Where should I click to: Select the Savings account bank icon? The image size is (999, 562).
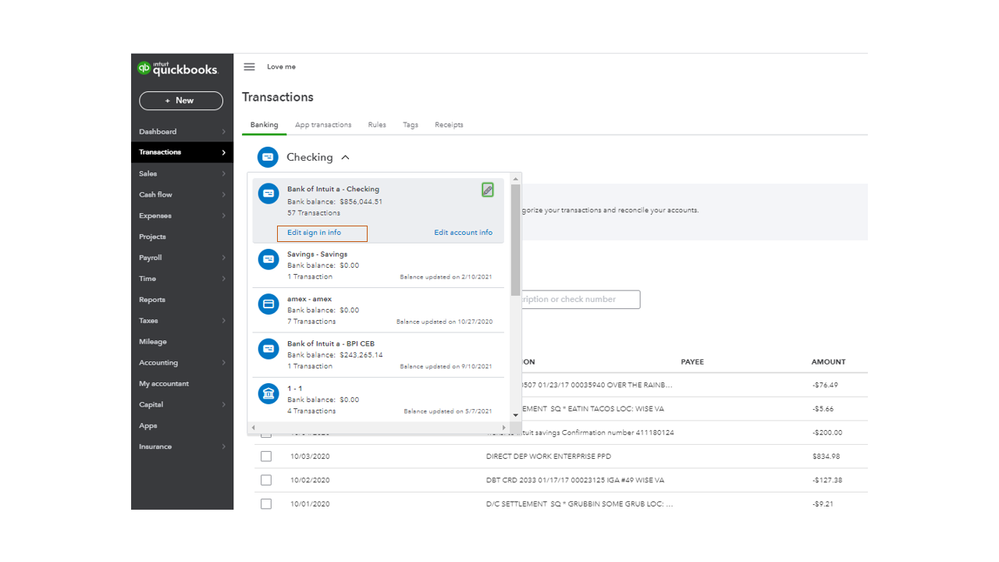pos(268,259)
